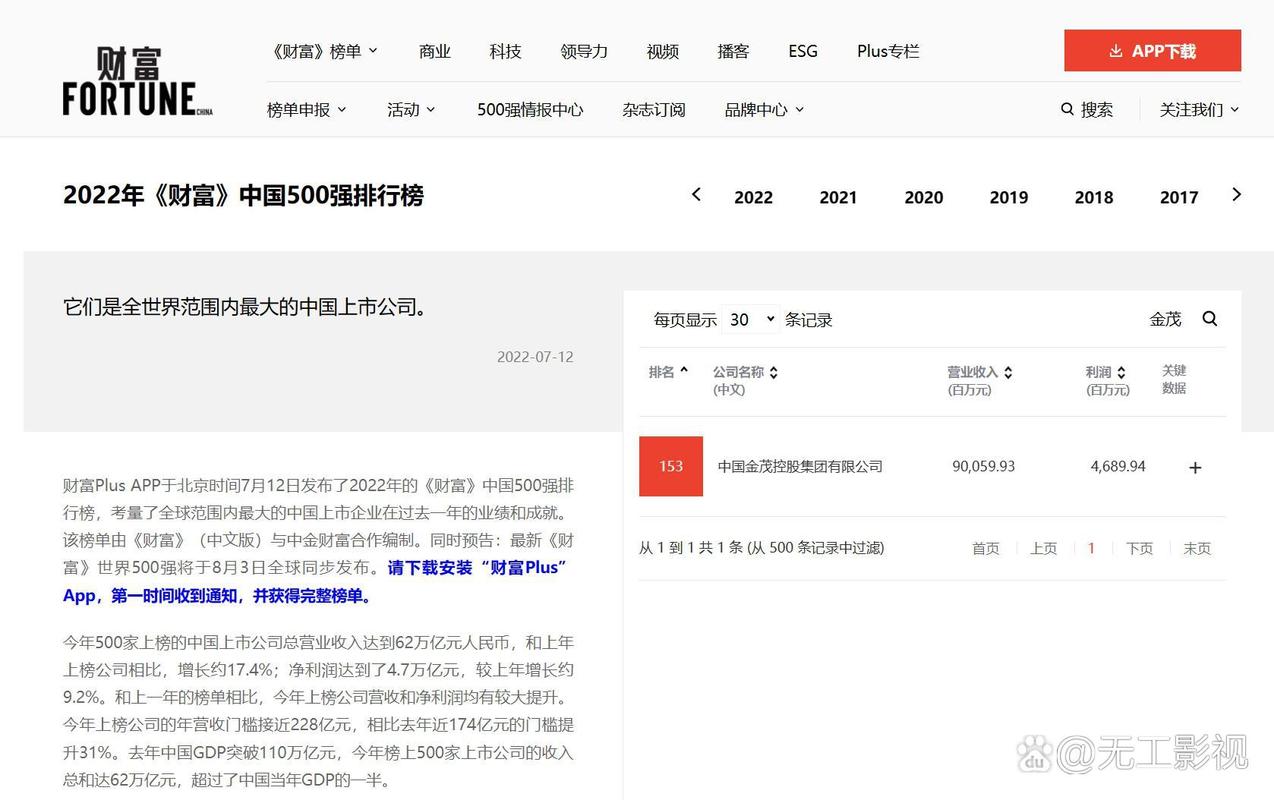Click the magnifier icon in table search
Image resolution: width=1274 pixels, height=800 pixels.
click(x=1210, y=319)
